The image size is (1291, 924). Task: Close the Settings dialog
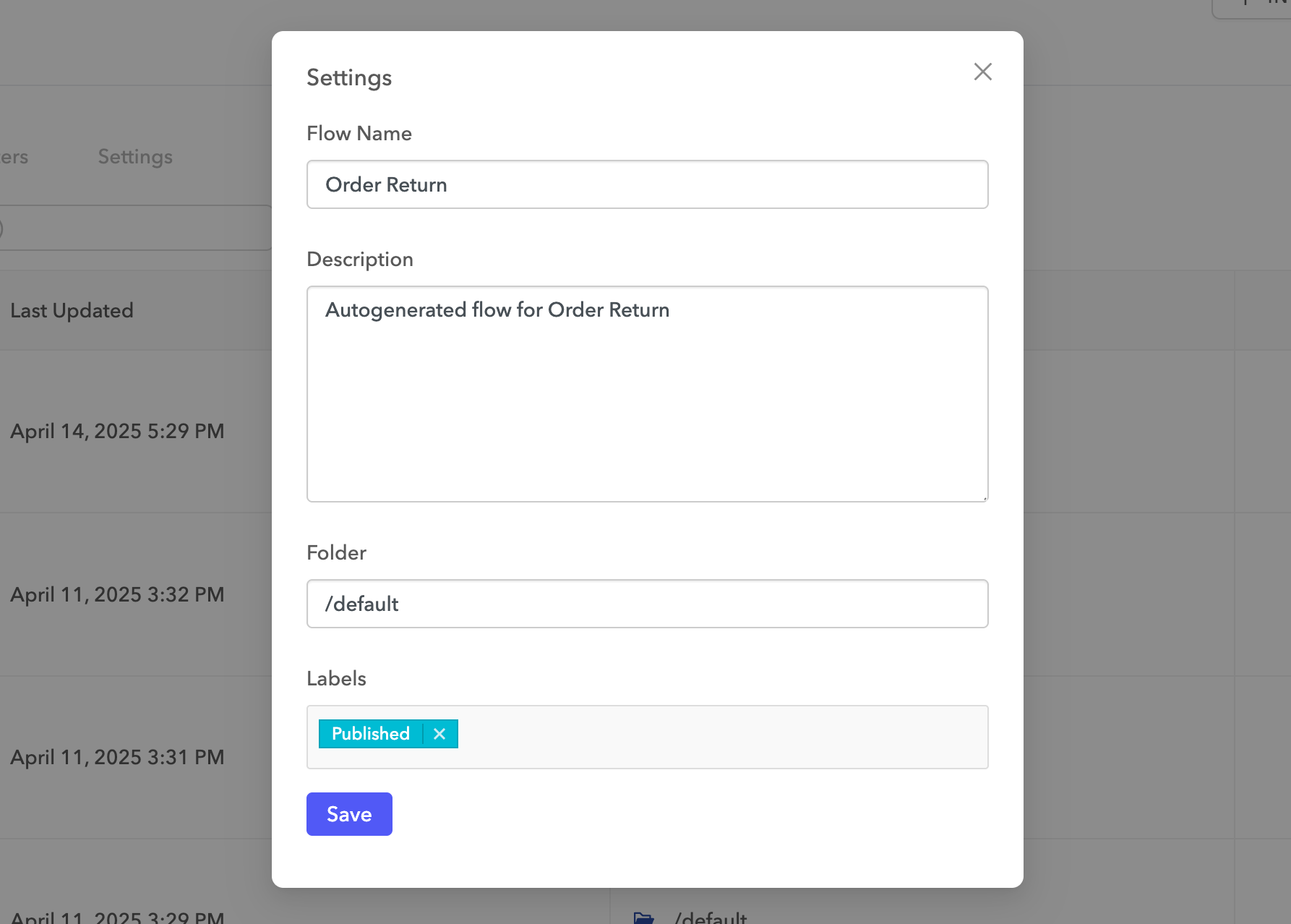(982, 72)
